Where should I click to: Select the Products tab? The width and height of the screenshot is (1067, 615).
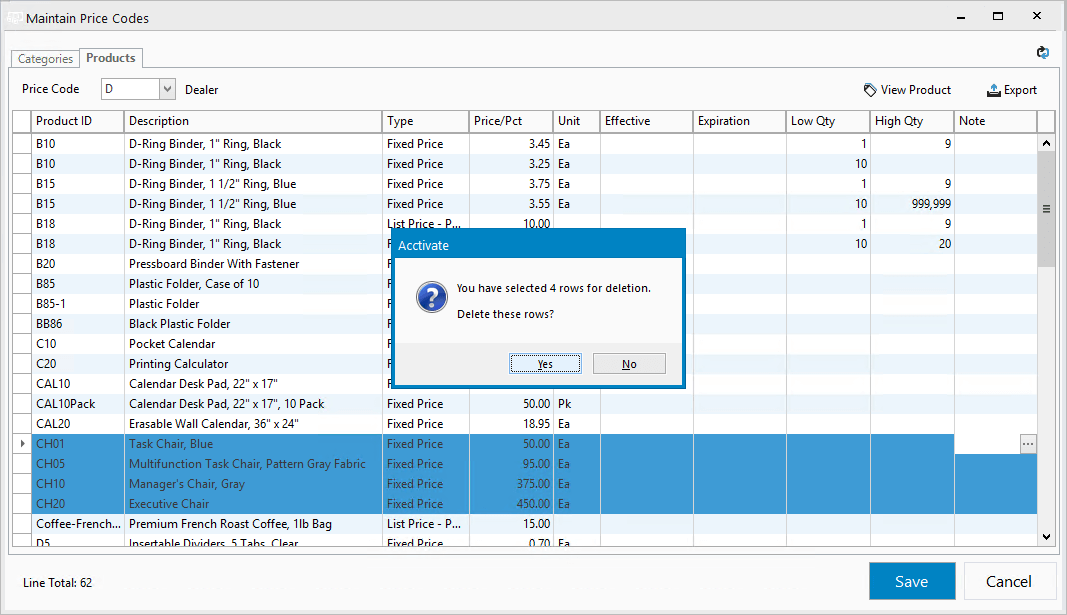[111, 58]
